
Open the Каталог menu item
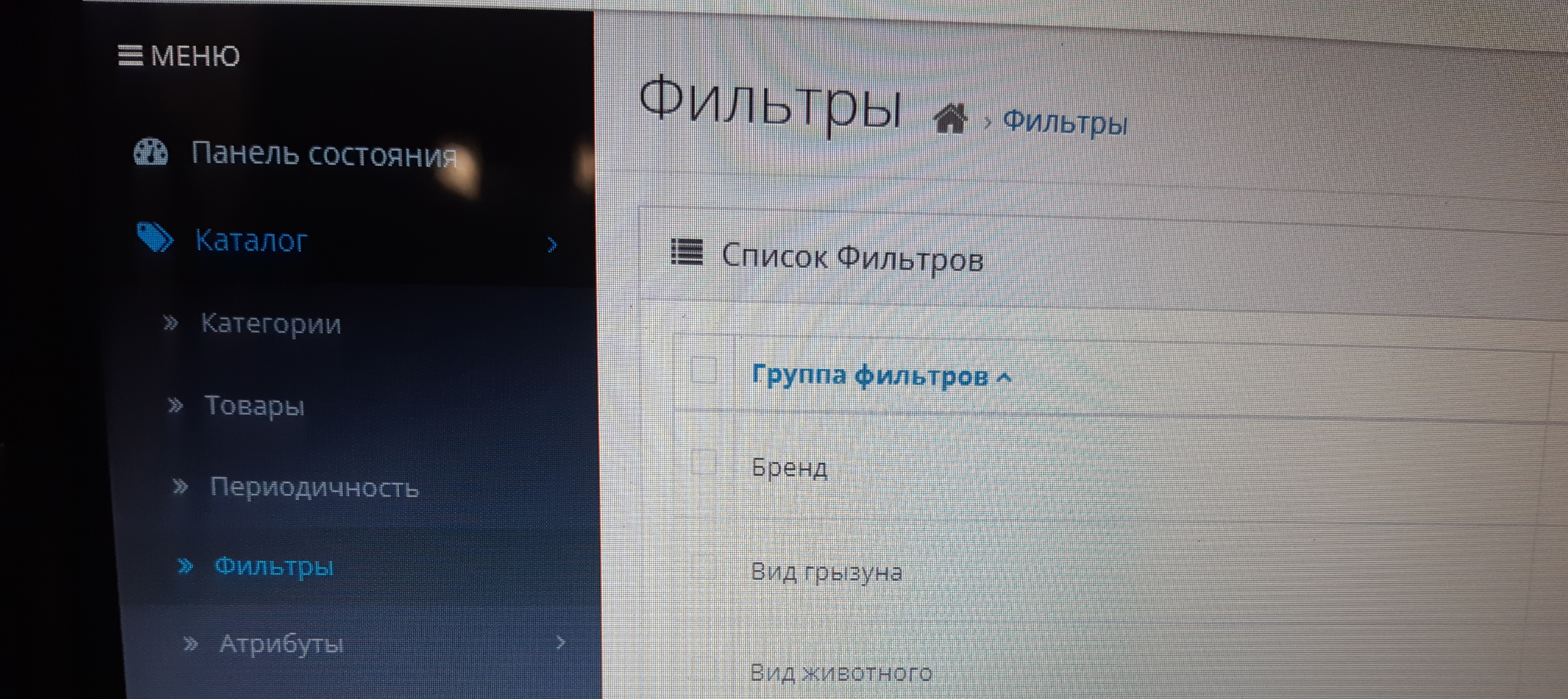coord(251,240)
